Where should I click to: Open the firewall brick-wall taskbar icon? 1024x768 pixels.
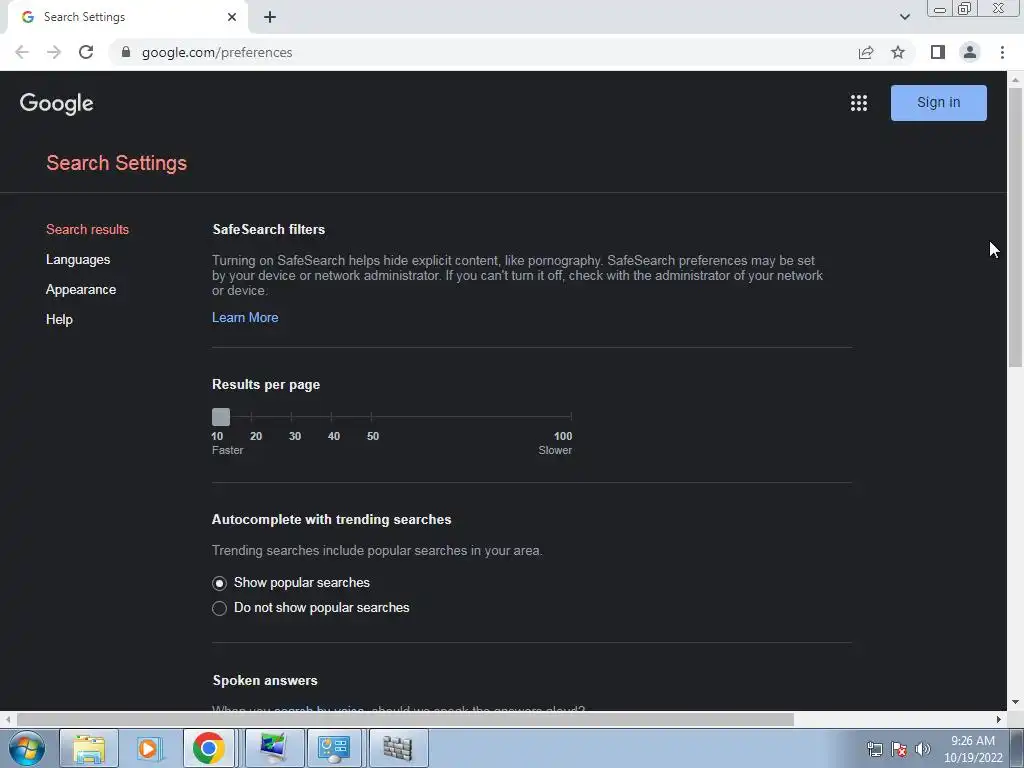click(398, 748)
